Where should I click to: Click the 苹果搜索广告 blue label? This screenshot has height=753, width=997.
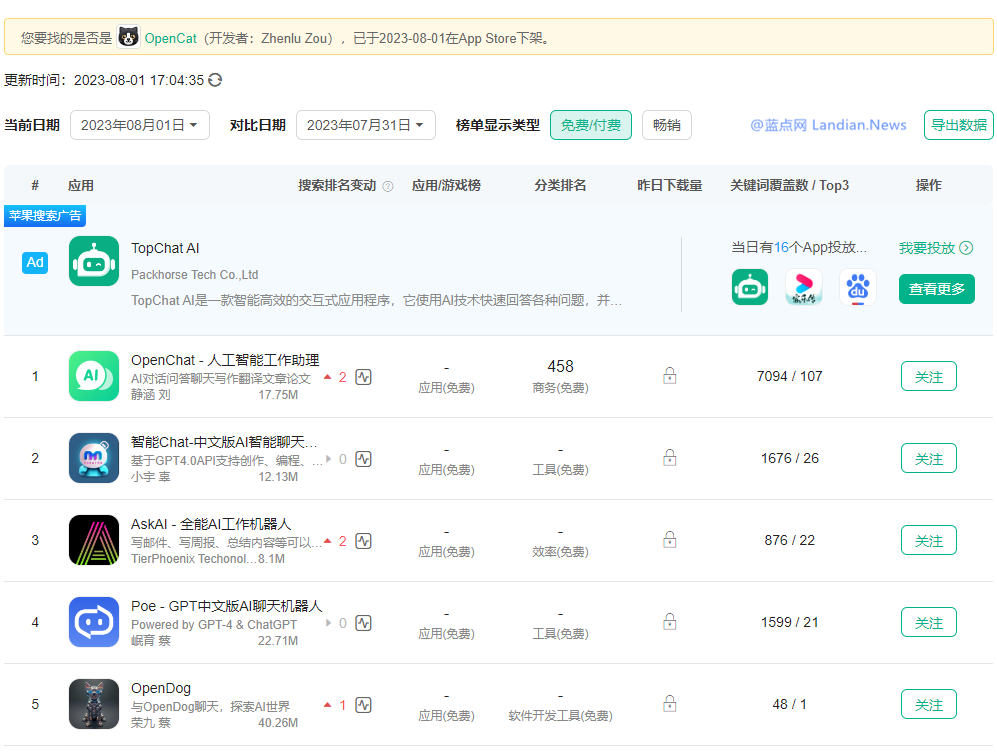pyautogui.click(x=45, y=216)
